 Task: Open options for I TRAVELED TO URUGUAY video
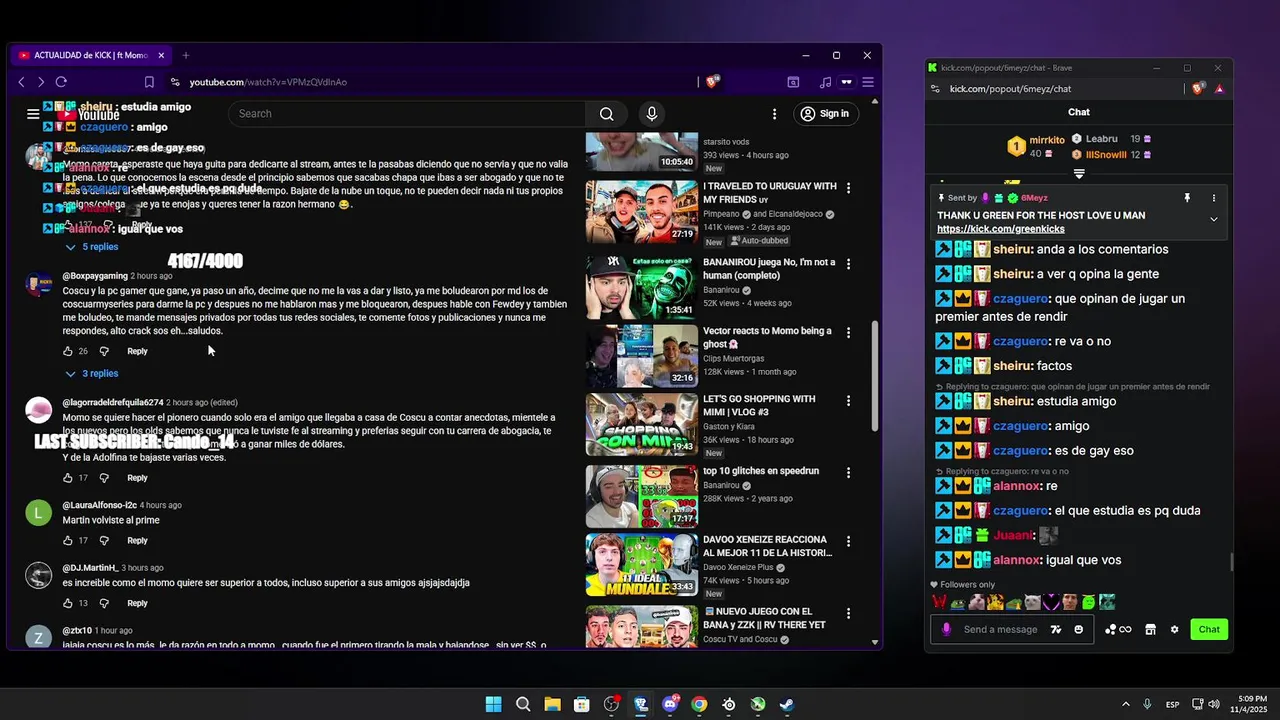(849, 188)
